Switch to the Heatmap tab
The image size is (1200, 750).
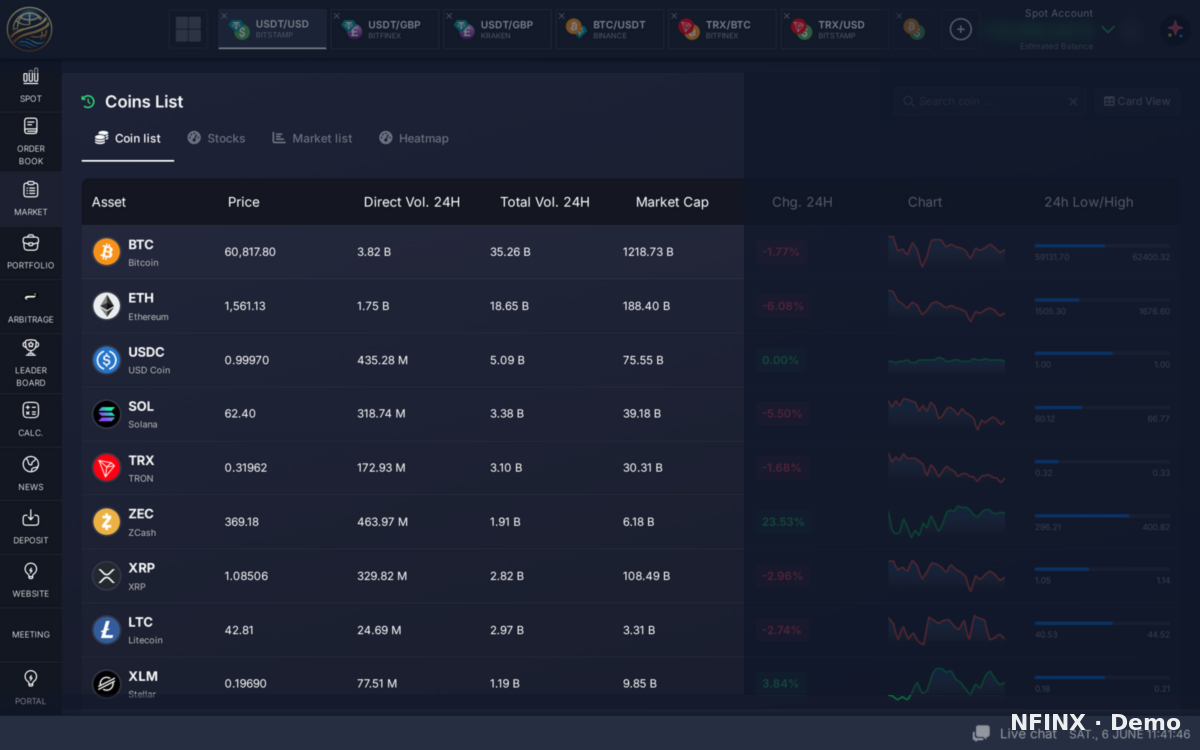coord(414,138)
